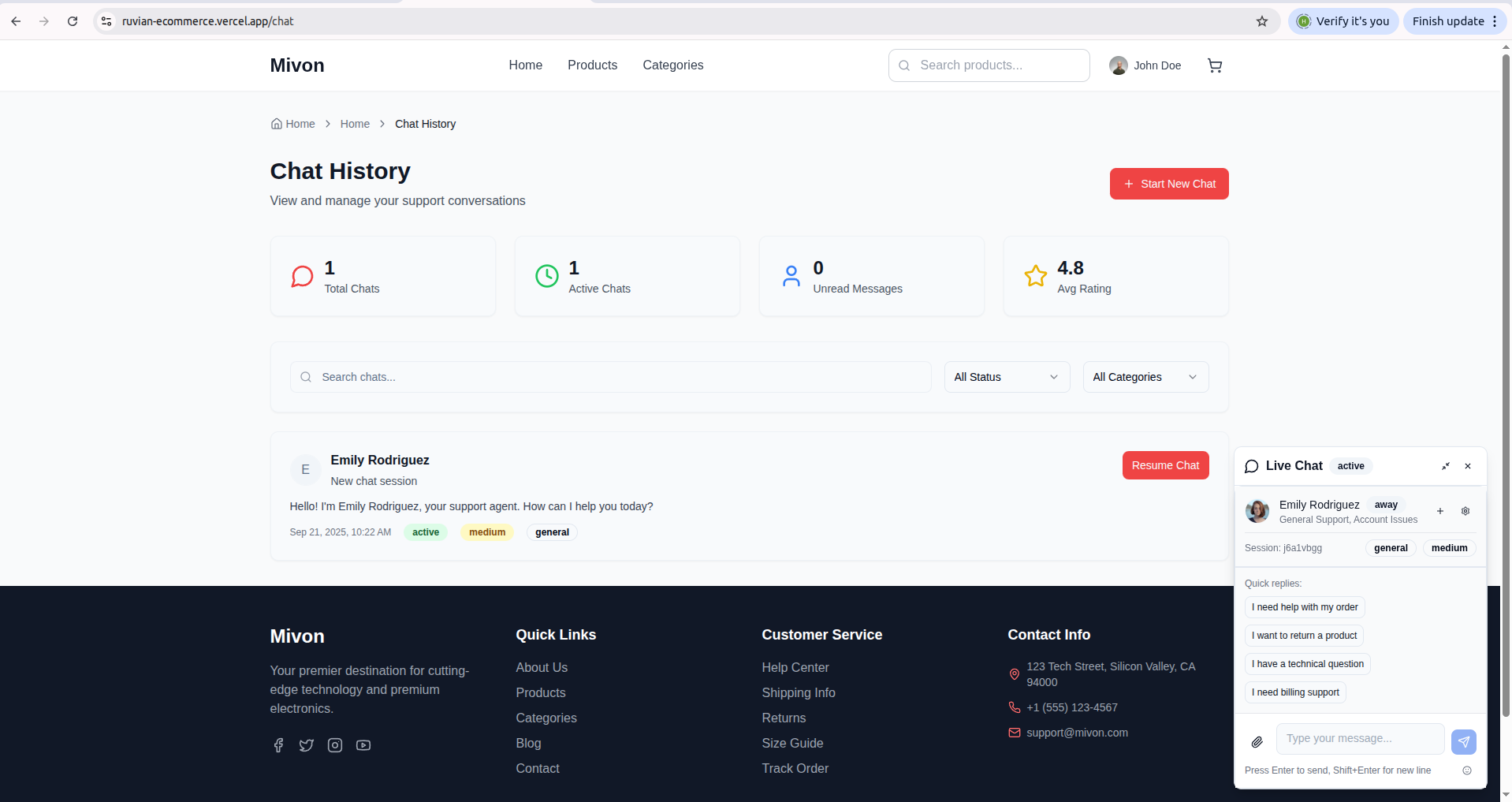Expand the All Categories dropdown
1512x802 pixels.
tap(1145, 377)
